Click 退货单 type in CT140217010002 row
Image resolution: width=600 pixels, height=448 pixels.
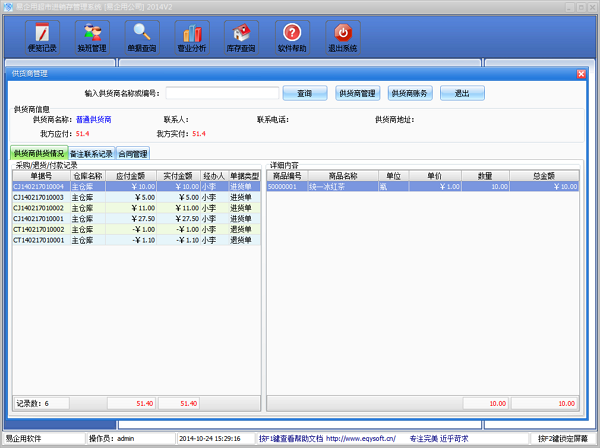245,230
